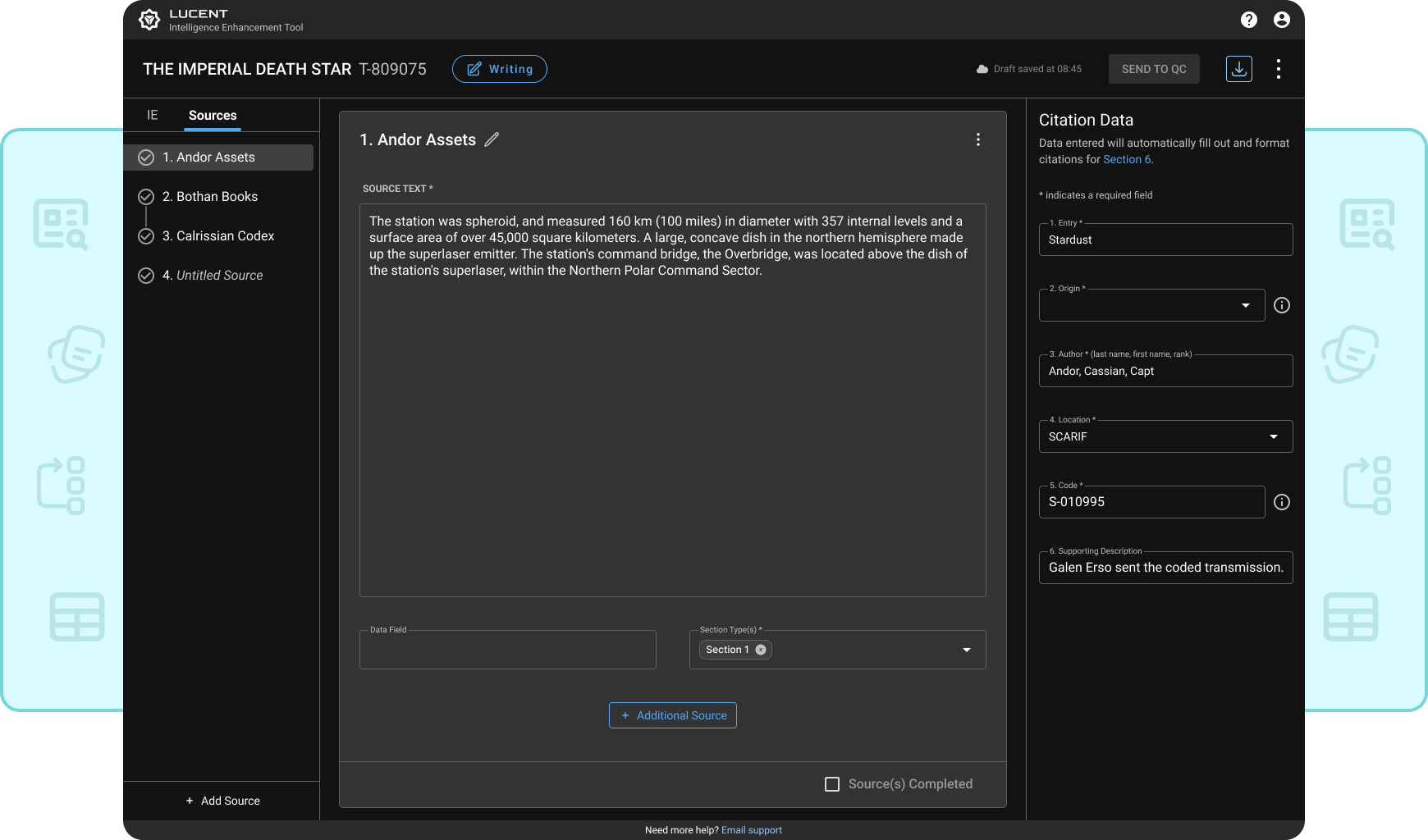Click the Entry field with Stardust
The image size is (1428, 840).
[x=1166, y=240]
